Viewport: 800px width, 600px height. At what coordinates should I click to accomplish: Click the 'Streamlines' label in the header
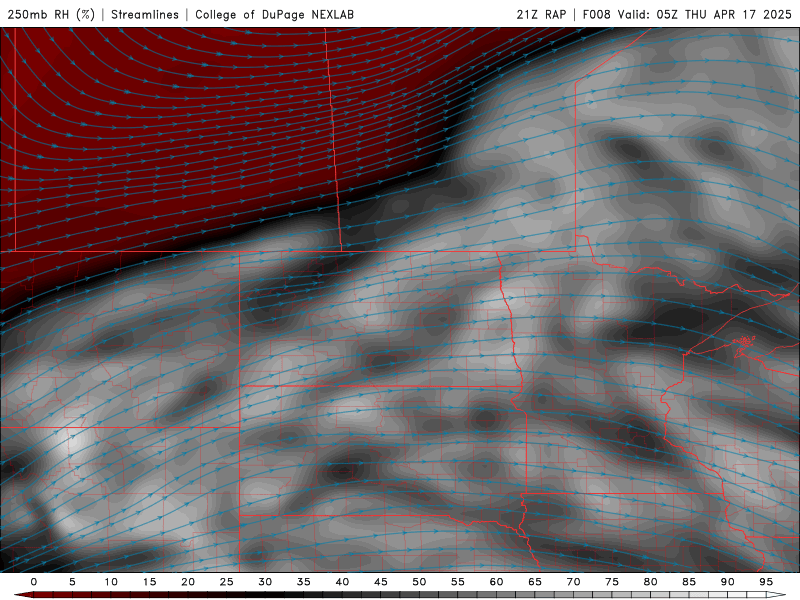[145, 14]
